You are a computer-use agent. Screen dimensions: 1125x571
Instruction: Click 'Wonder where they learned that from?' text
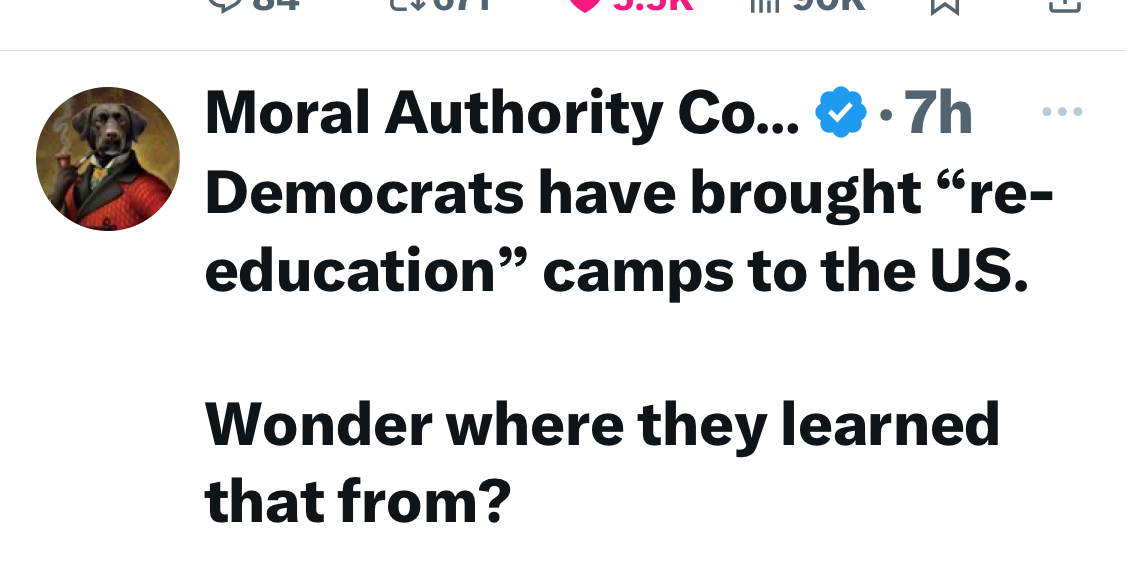602,462
